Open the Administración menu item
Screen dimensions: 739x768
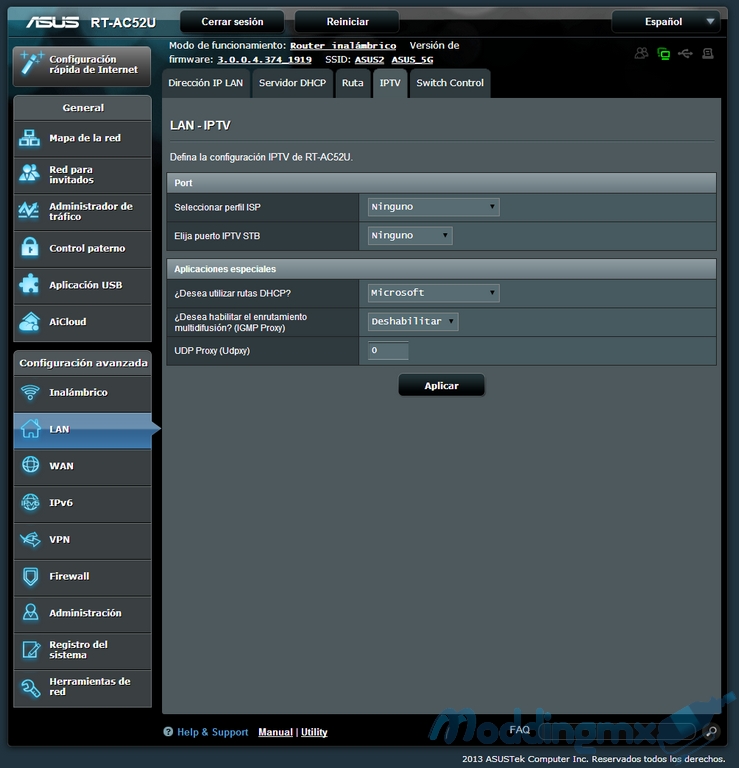click(82, 613)
